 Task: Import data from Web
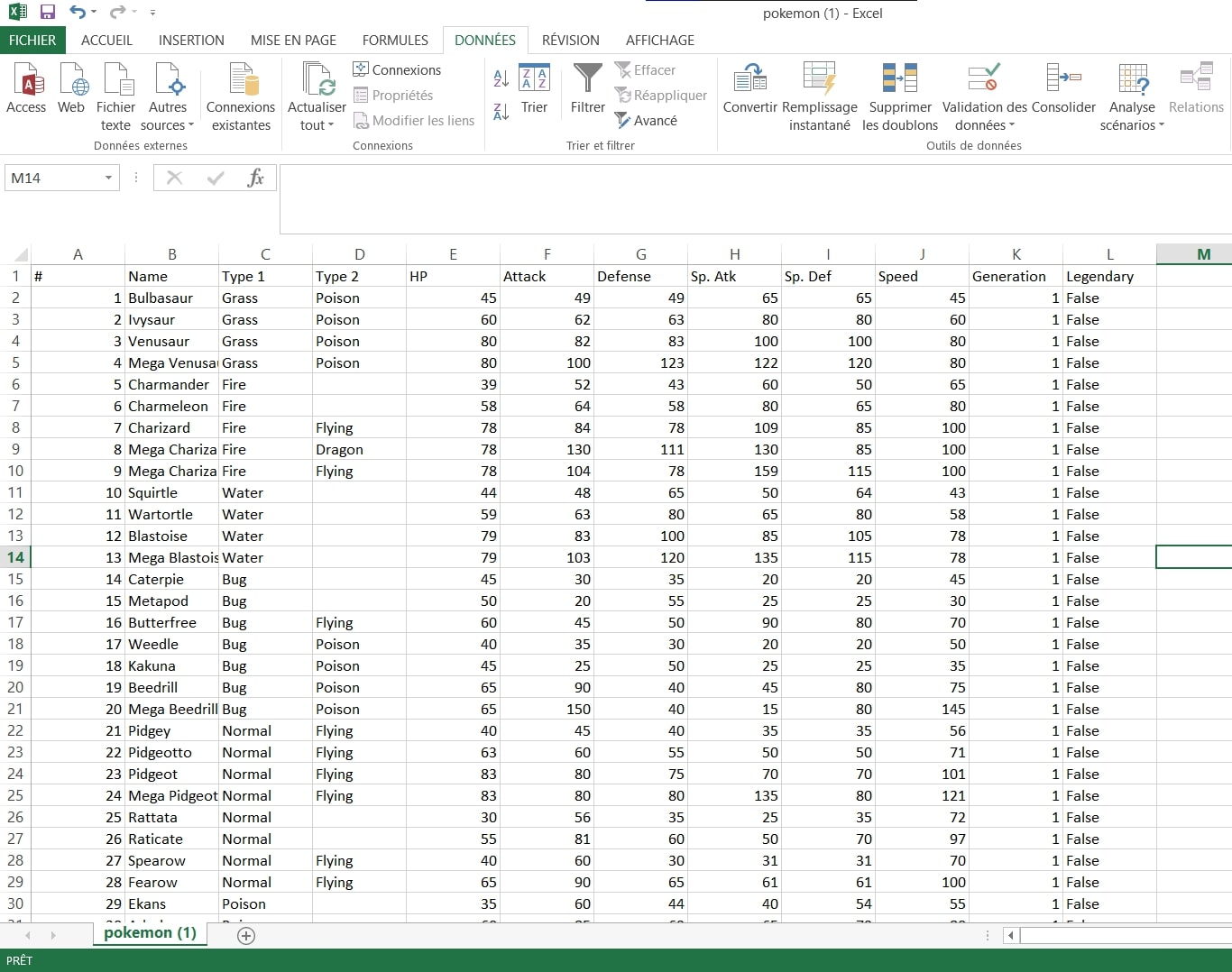(x=71, y=88)
